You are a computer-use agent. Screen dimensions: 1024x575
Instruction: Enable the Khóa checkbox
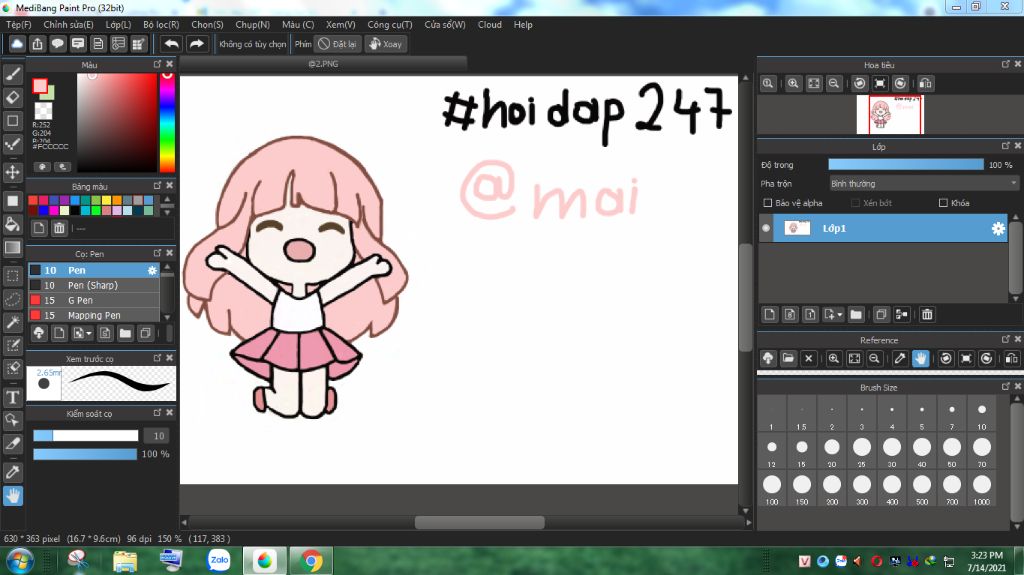pyautogui.click(x=943, y=203)
